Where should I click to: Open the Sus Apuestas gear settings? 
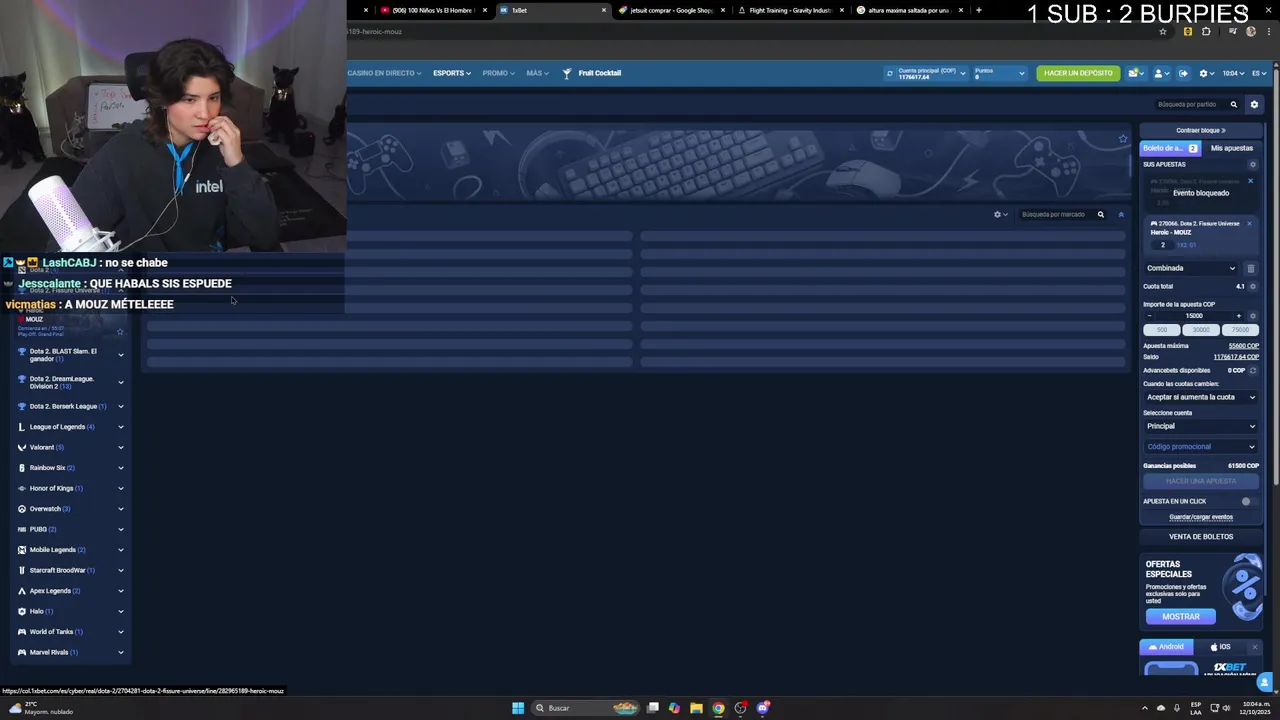tap(1252, 164)
